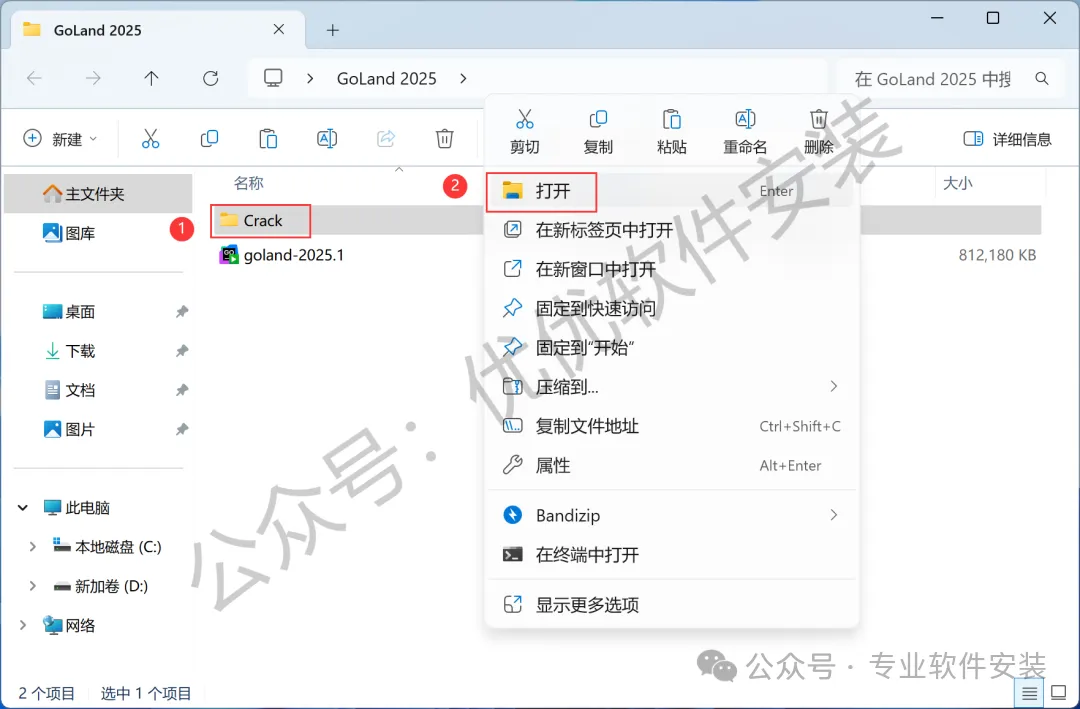Image resolution: width=1080 pixels, height=709 pixels.
Task: Maximize the File Explorer window
Action: click(x=993, y=18)
